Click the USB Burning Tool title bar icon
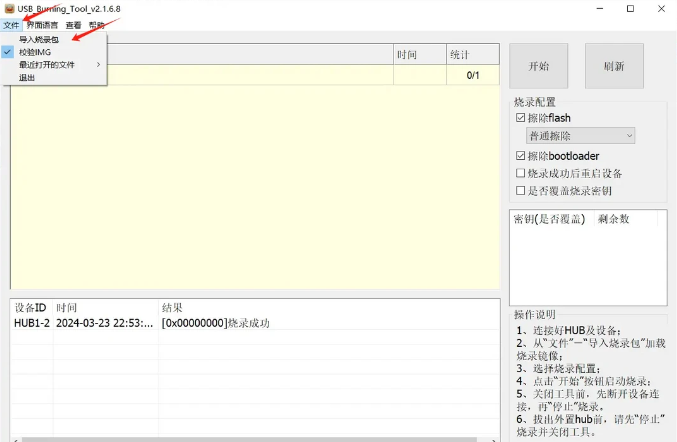Image resolution: width=677 pixels, height=442 pixels. (x=9, y=9)
